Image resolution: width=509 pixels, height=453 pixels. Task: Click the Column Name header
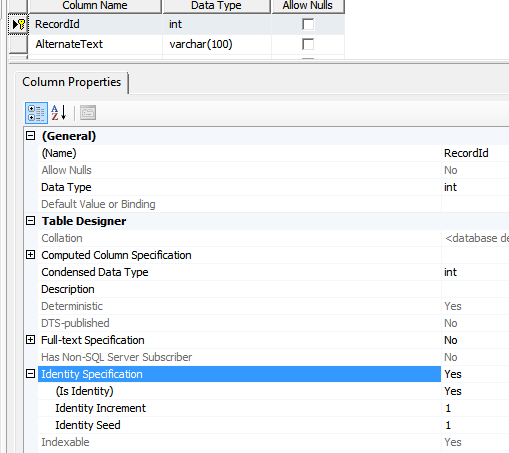[x=95, y=6]
